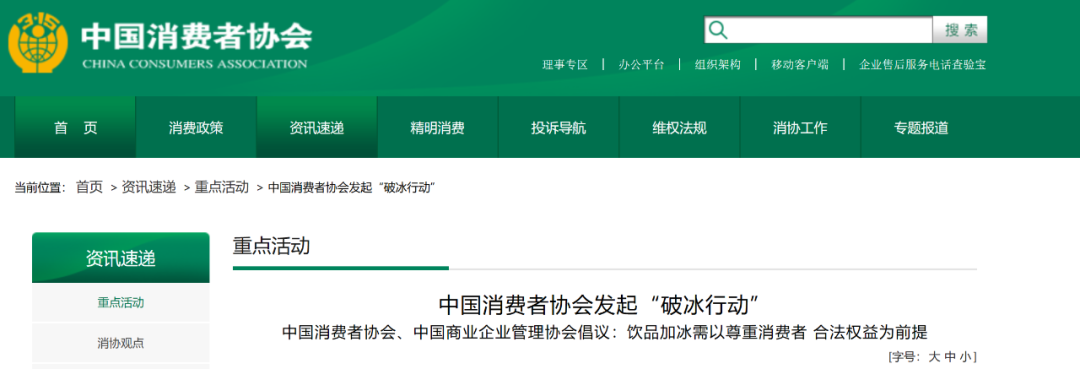Open the 消费政策 navigation item
Image resolution: width=1080 pixels, height=369 pixels.
pos(196,127)
